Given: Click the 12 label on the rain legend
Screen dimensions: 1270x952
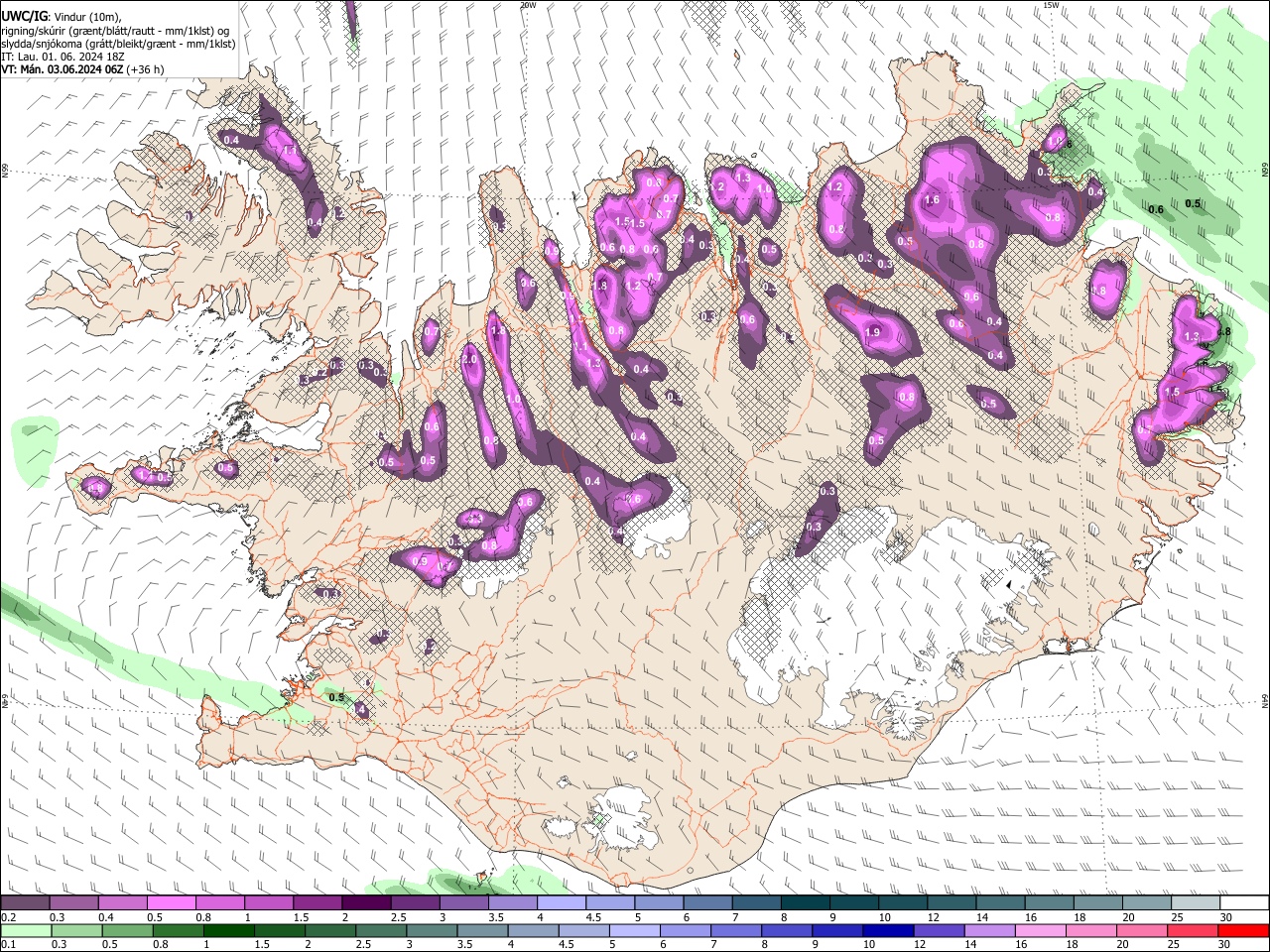Looking at the screenshot, I should pos(921,945).
